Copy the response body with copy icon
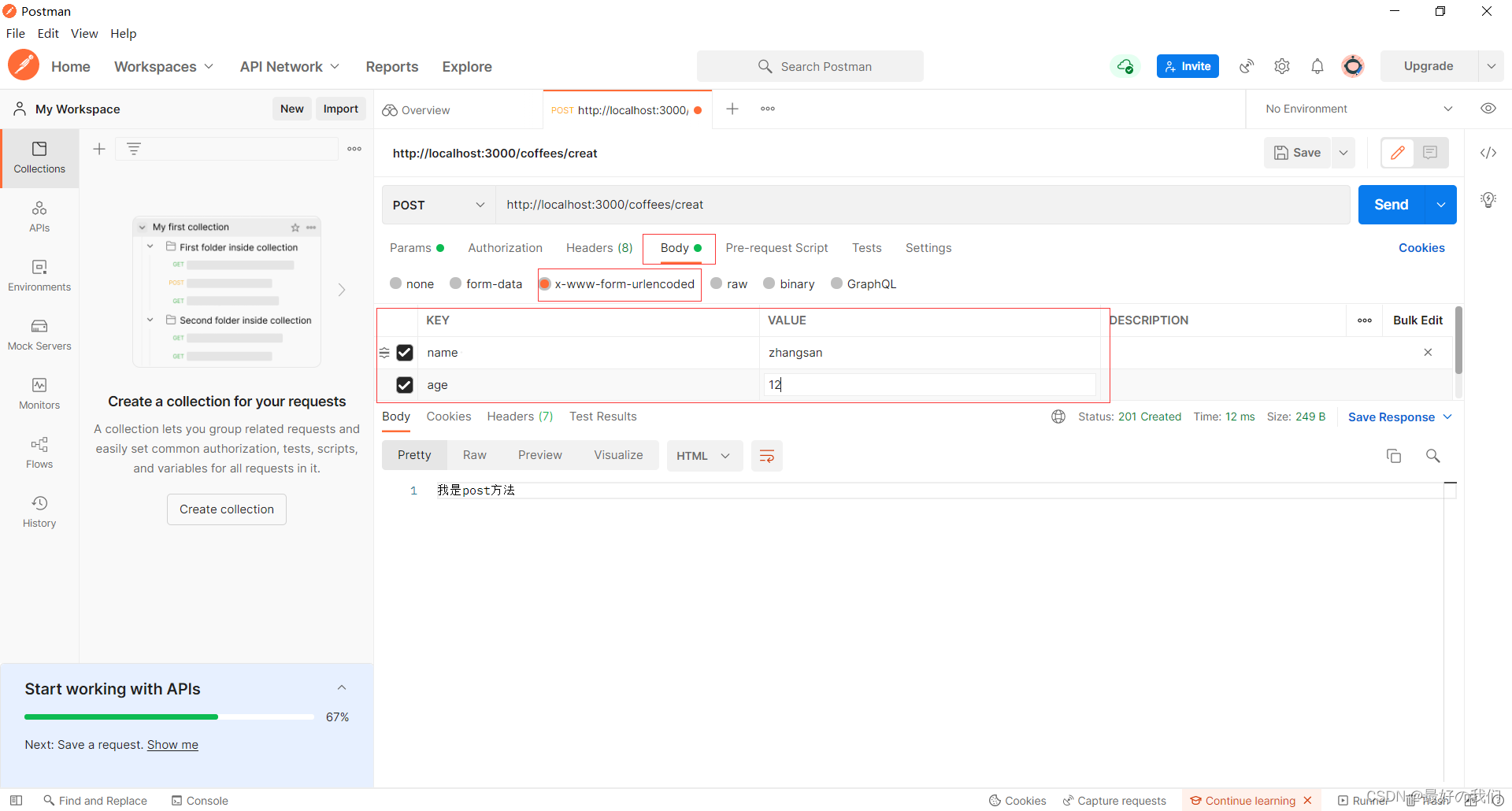Image resolution: width=1512 pixels, height=811 pixels. tap(1394, 456)
